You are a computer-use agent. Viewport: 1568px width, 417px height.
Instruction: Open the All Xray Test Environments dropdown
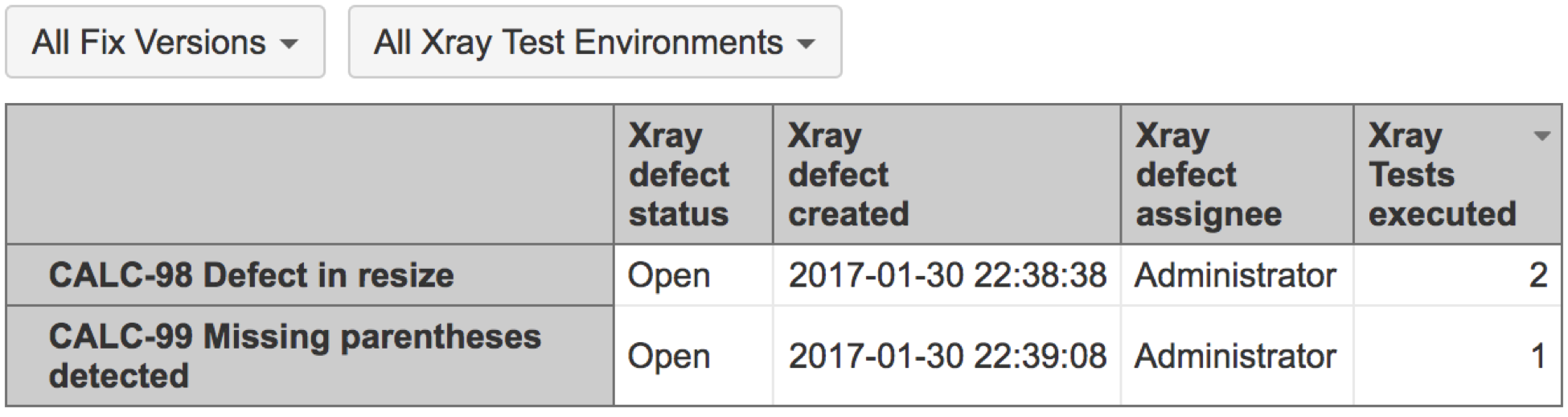[x=595, y=43]
